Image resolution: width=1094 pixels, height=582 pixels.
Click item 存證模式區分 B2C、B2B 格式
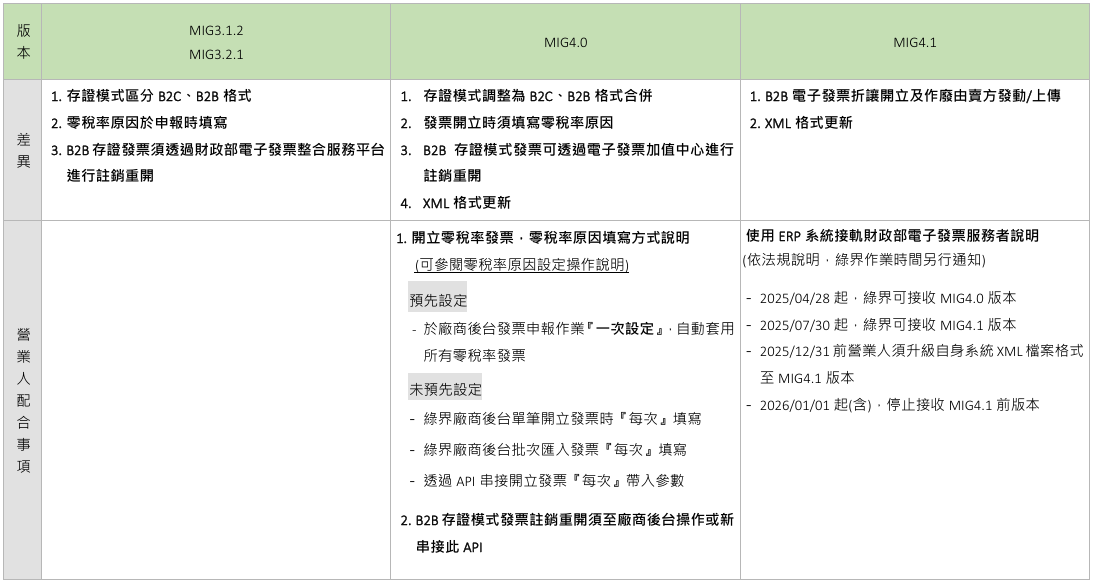[x=150, y=97]
